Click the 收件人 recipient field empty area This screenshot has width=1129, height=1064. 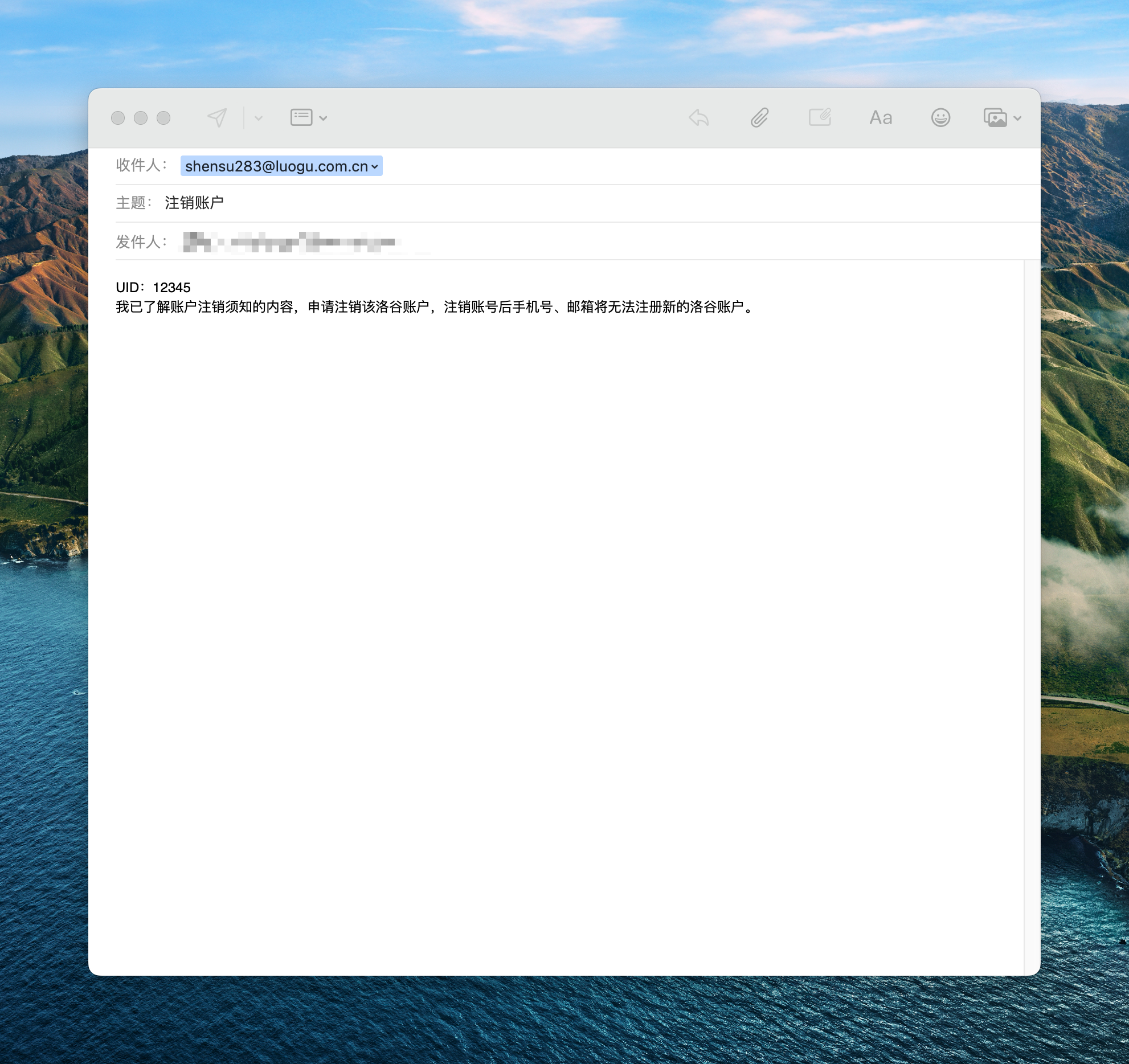684,166
